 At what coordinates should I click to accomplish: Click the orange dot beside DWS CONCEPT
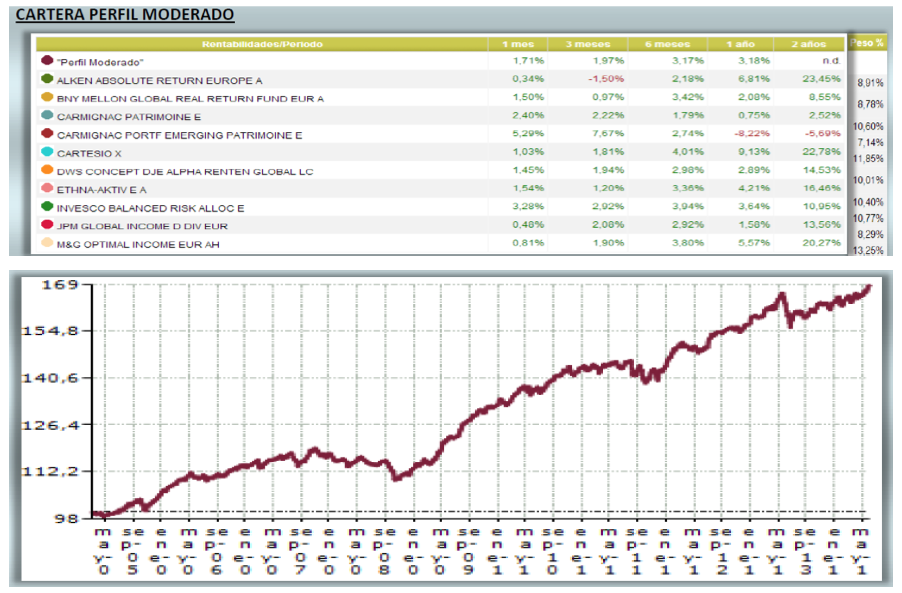click(x=47, y=170)
